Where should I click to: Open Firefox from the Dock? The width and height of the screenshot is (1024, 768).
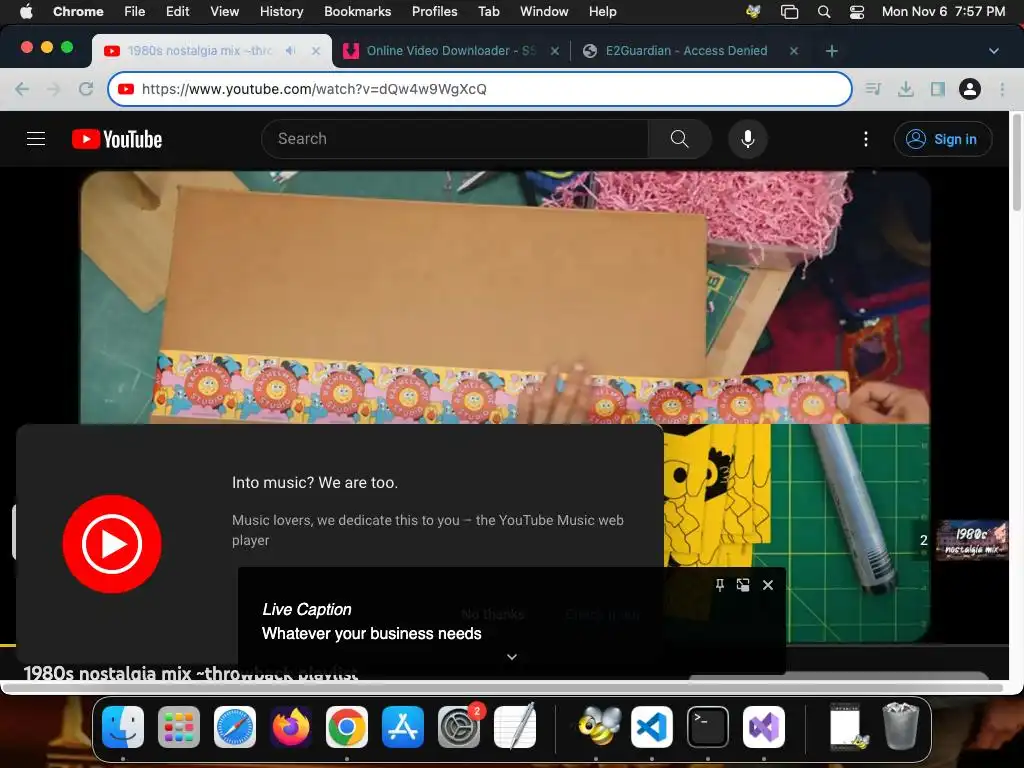[291, 727]
